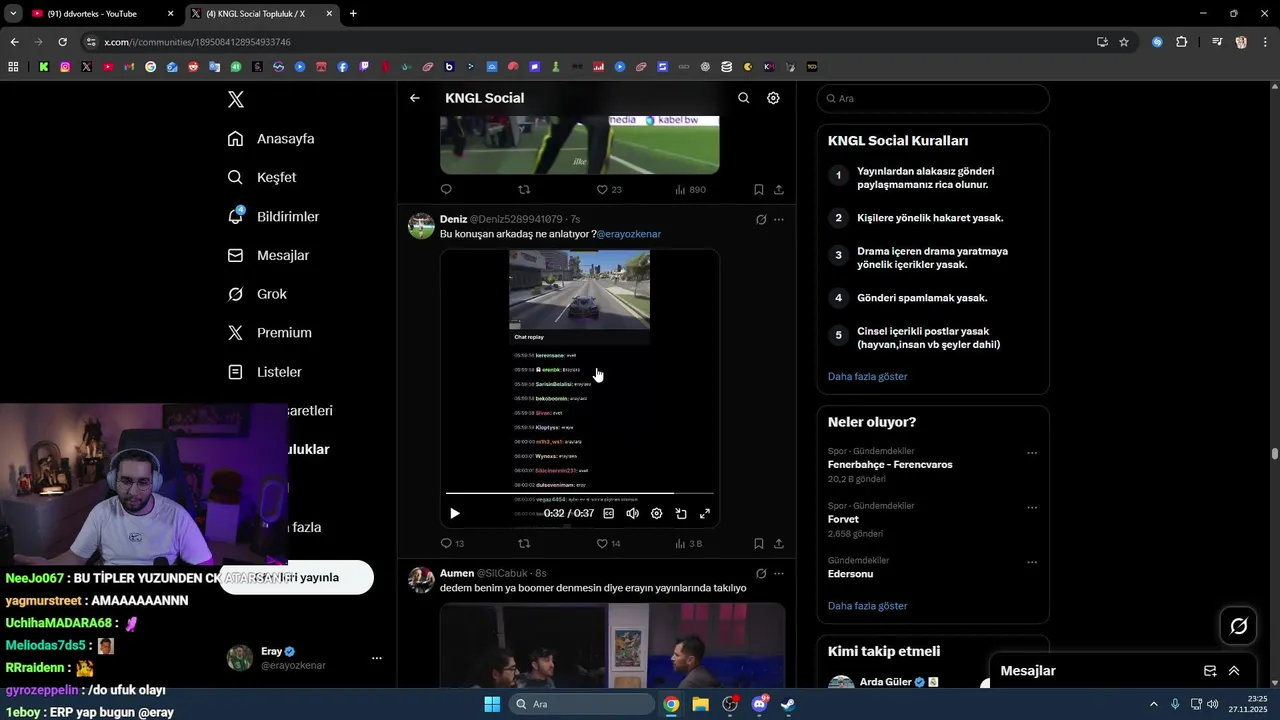Open Grok from the sidebar
The image size is (1280, 720).
(x=257, y=294)
